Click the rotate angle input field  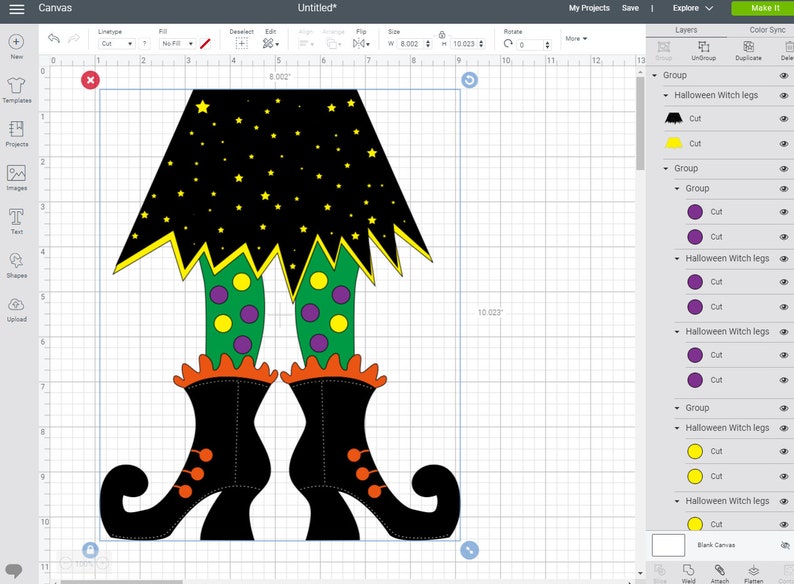530,45
